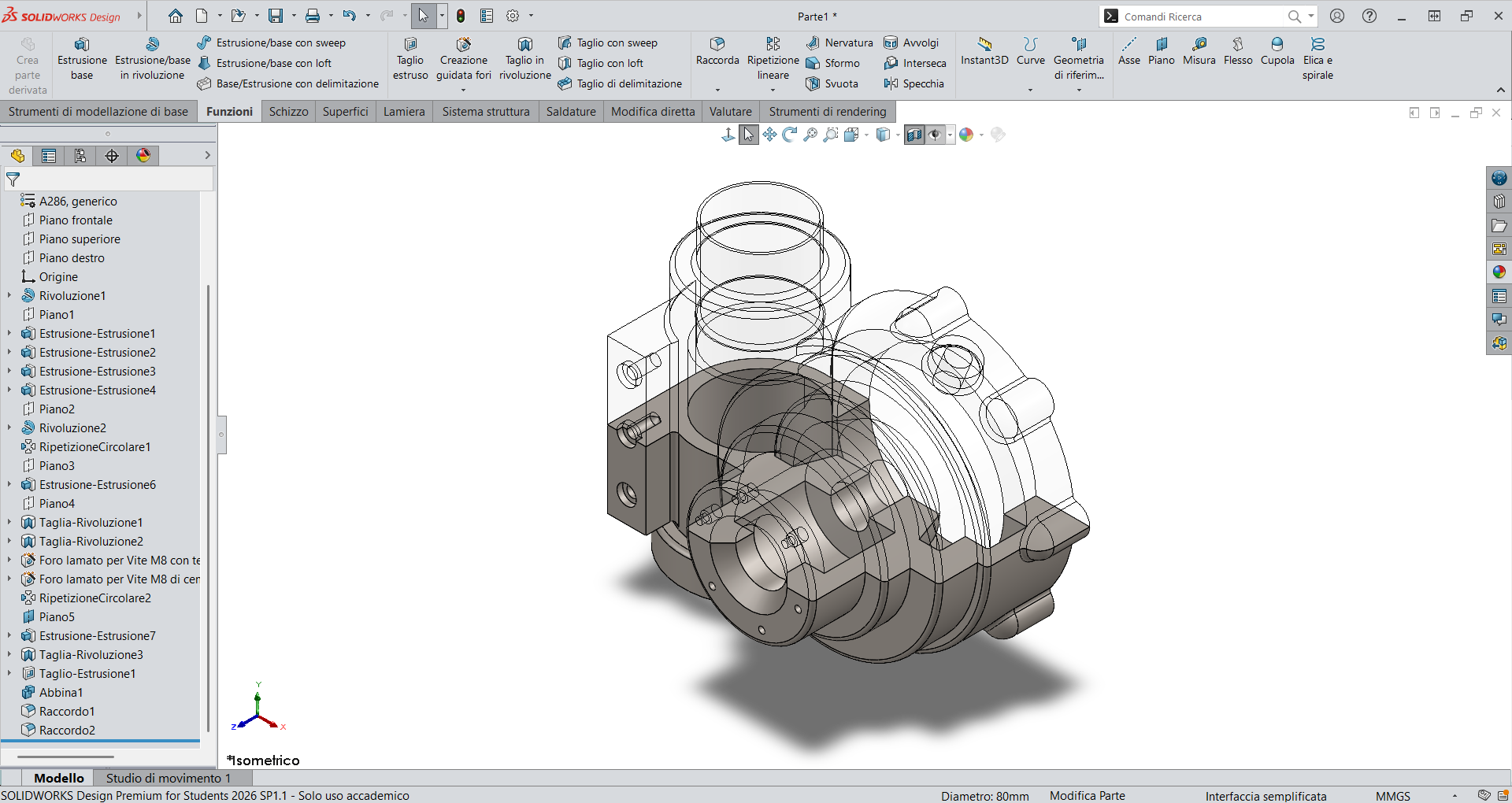Expand the feature tree tabs arrow

pyautogui.click(x=207, y=156)
